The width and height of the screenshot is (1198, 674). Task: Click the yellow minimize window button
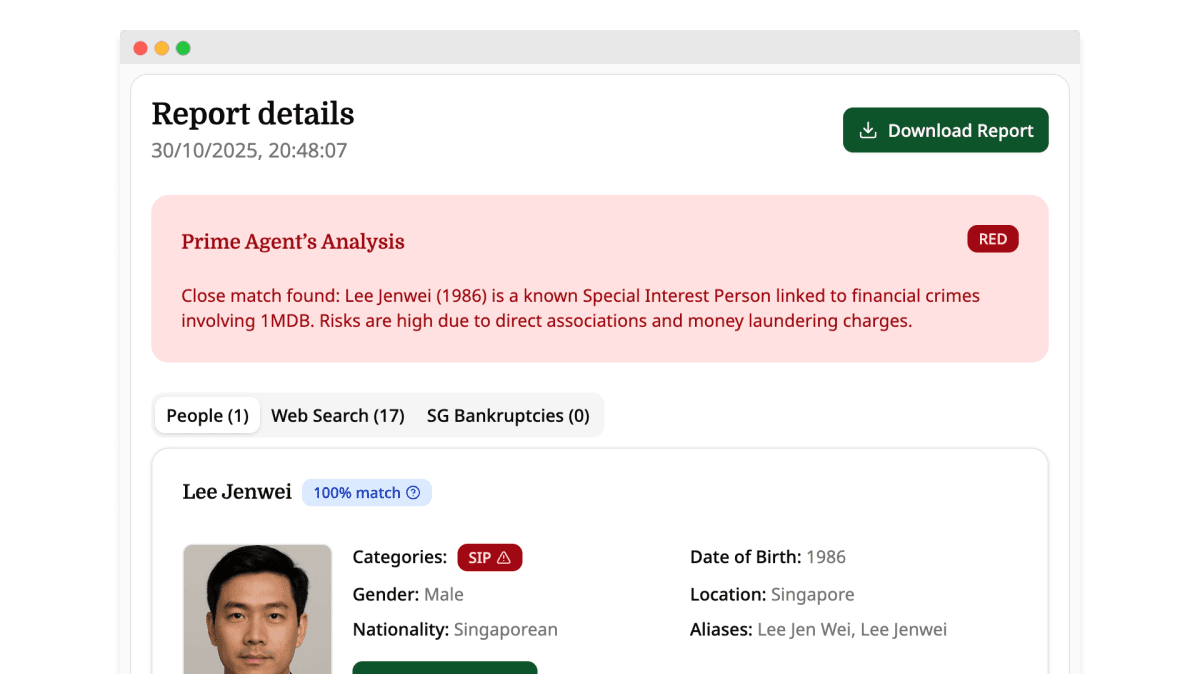pyautogui.click(x=162, y=48)
